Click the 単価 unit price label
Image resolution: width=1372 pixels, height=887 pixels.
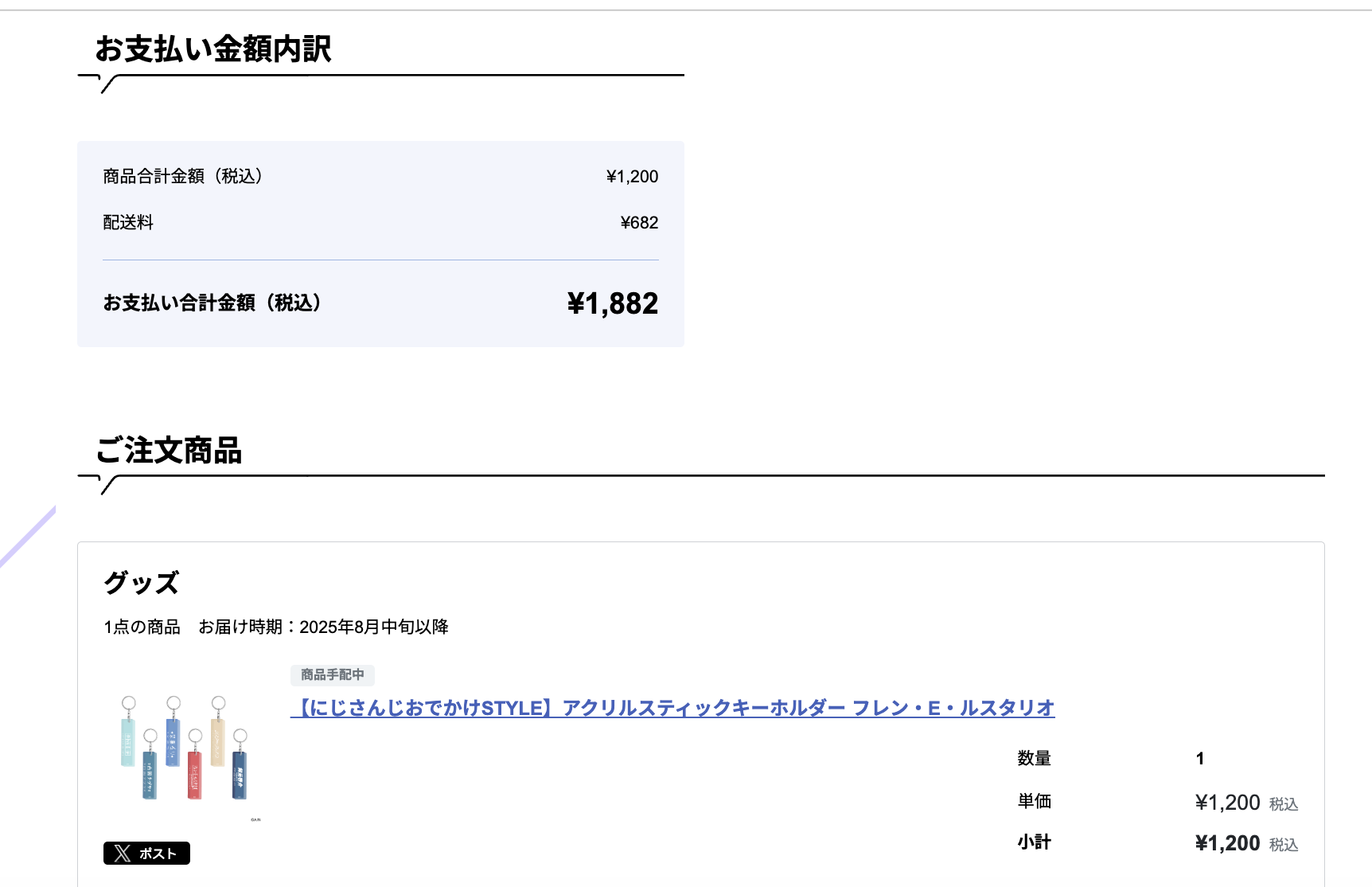pyautogui.click(x=1034, y=802)
